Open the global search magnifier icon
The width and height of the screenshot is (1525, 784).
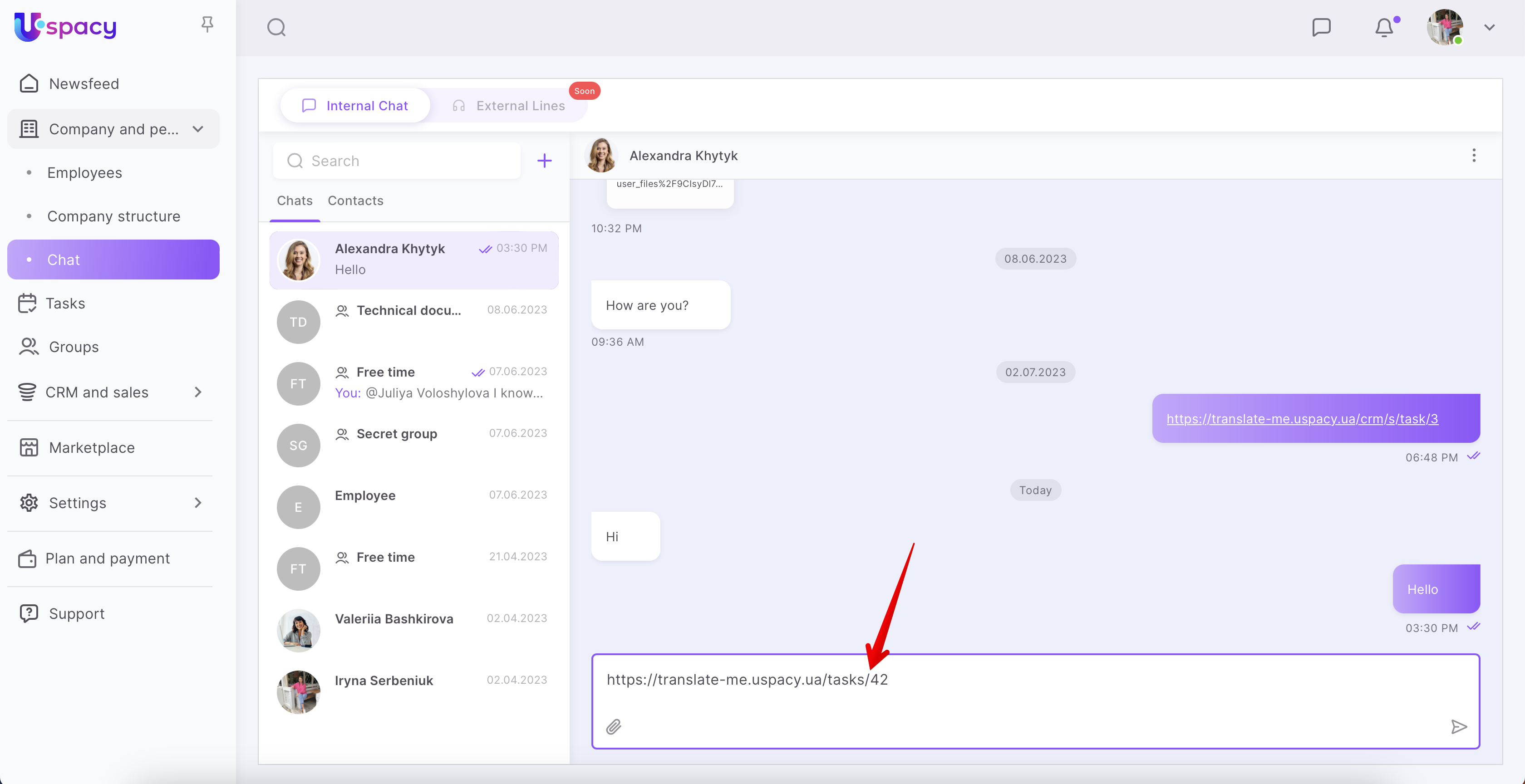point(276,27)
